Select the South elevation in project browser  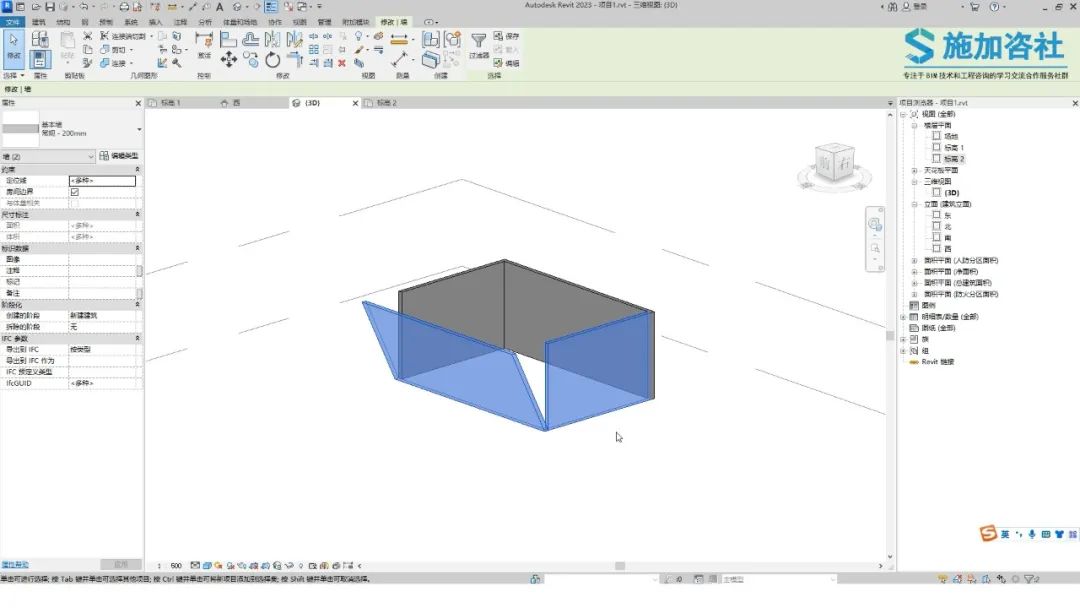pos(947,237)
